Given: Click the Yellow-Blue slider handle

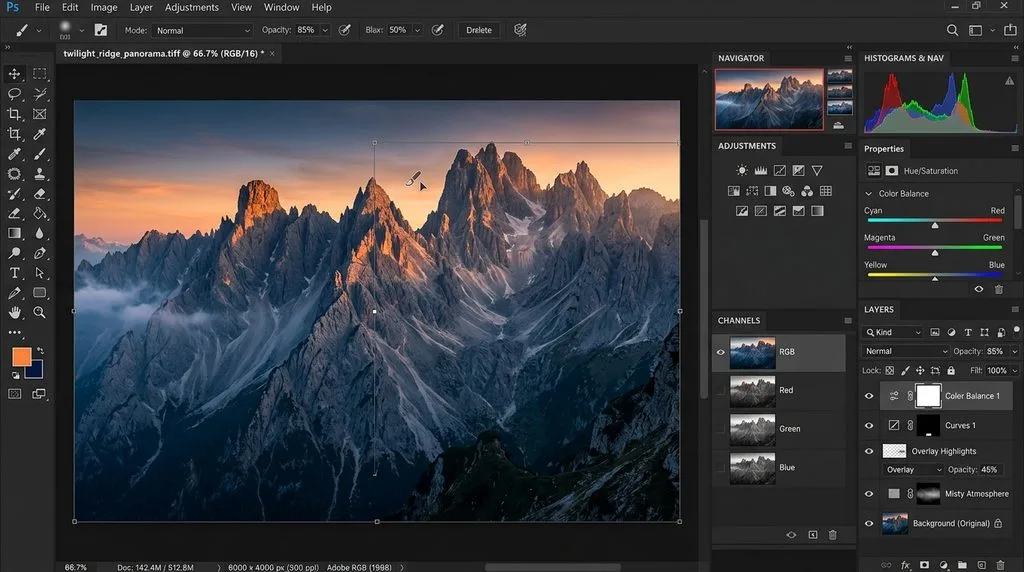Looking at the screenshot, I should (x=935, y=279).
